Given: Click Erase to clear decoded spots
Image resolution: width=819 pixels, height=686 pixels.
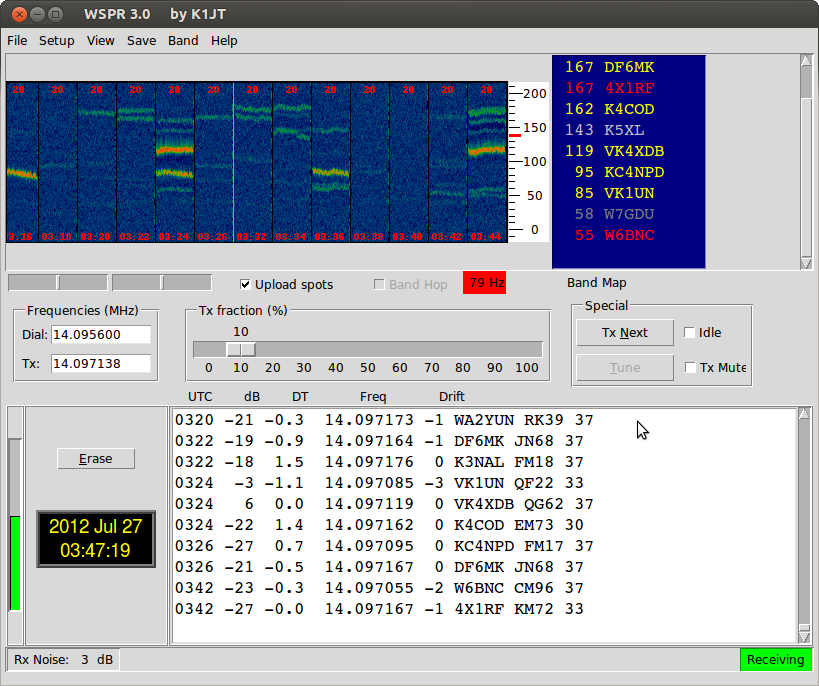Looking at the screenshot, I should coord(96,459).
